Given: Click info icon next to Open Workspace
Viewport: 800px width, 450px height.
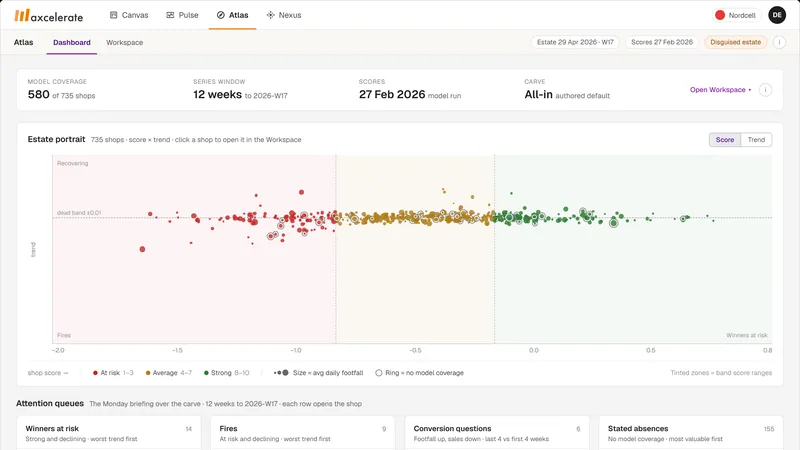Looking at the screenshot, I should pos(765,90).
